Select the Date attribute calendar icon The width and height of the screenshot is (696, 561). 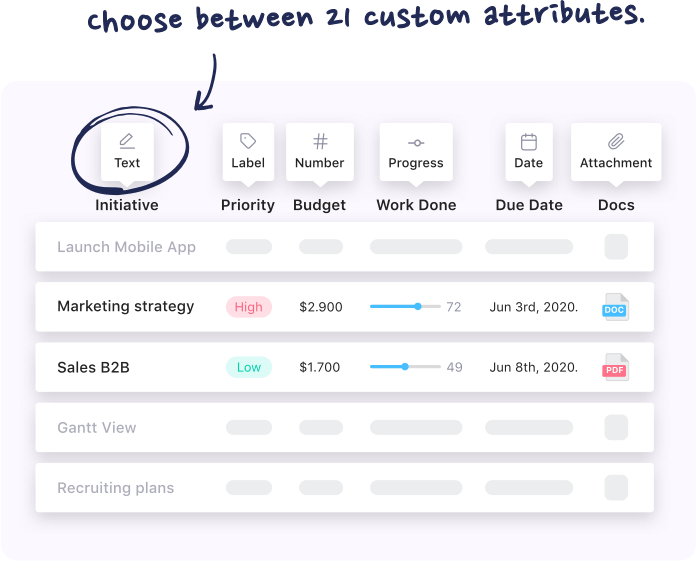[529, 141]
